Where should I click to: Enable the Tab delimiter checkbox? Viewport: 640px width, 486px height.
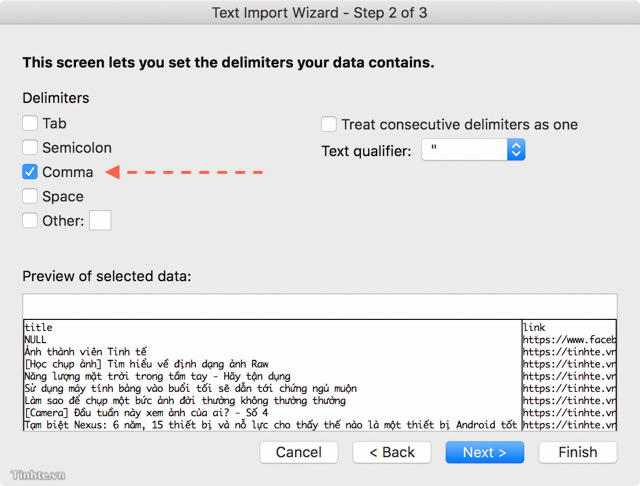[x=30, y=123]
